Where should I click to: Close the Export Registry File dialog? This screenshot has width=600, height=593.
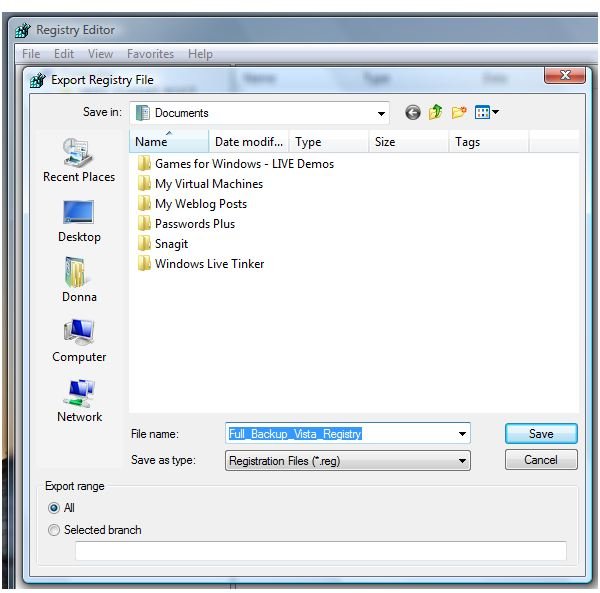pyautogui.click(x=565, y=75)
